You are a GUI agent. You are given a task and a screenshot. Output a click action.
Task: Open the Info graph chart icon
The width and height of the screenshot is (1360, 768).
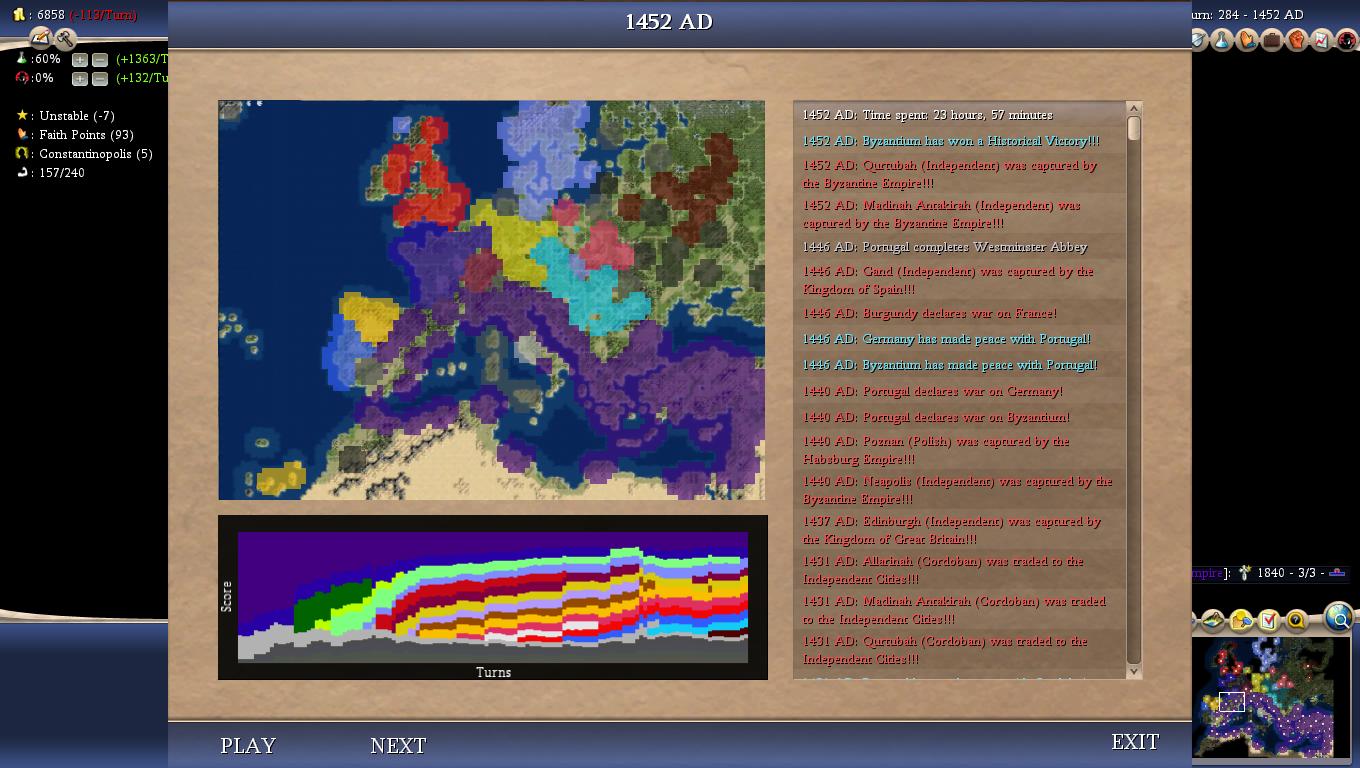click(1321, 40)
